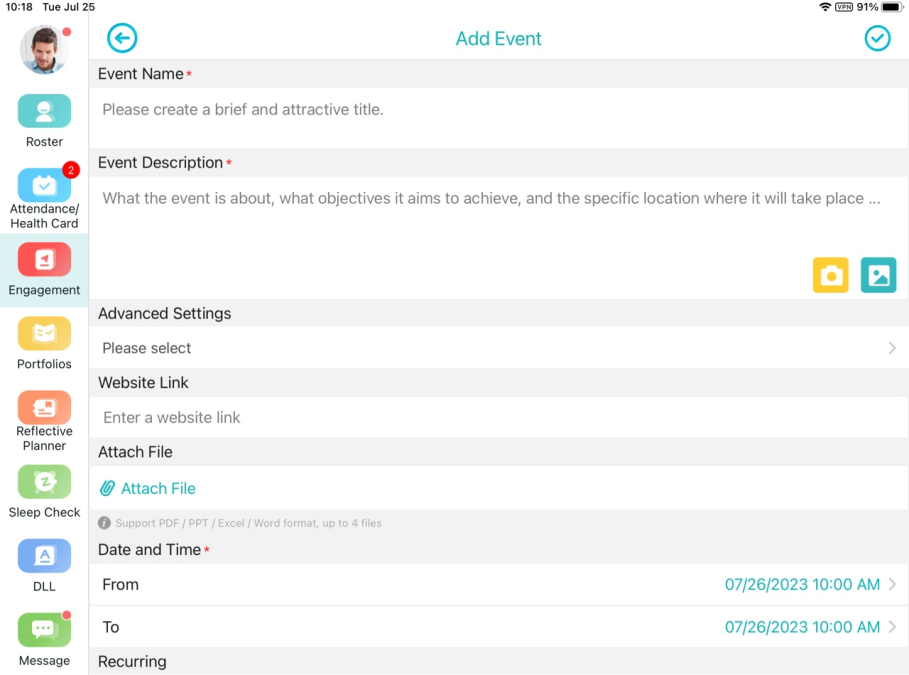Tap the yellow camera icon
The height and width of the screenshot is (675, 909).
tap(830, 275)
